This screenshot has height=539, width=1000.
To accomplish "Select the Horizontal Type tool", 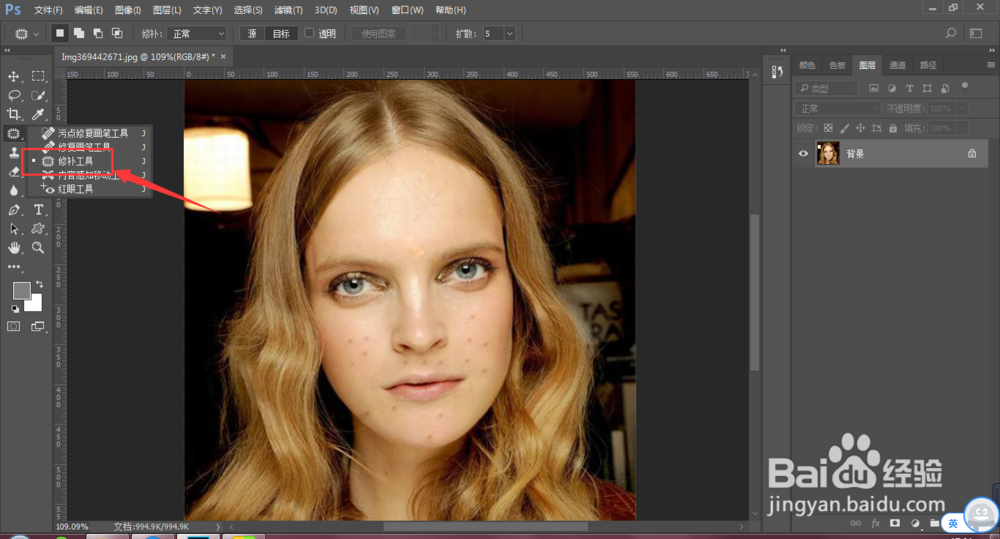I will pos(38,210).
